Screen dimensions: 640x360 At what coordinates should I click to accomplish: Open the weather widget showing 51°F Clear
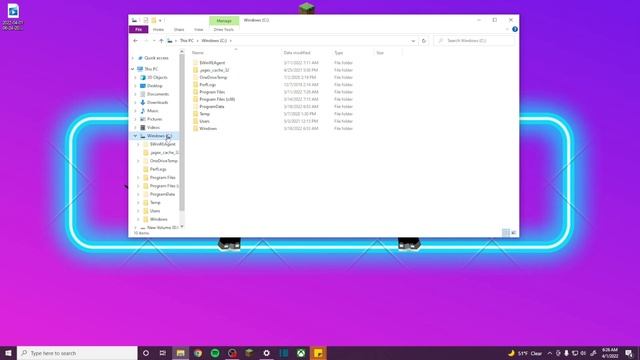pyautogui.click(x=525, y=353)
